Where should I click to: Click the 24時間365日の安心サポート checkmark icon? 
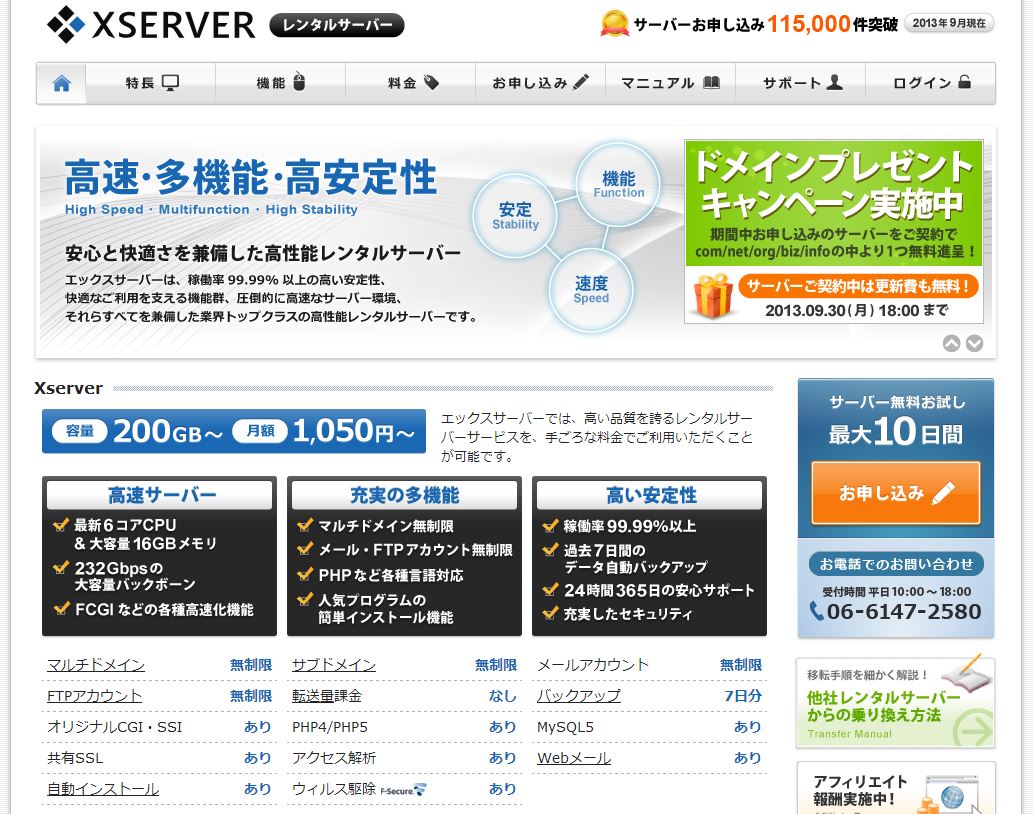coord(551,589)
